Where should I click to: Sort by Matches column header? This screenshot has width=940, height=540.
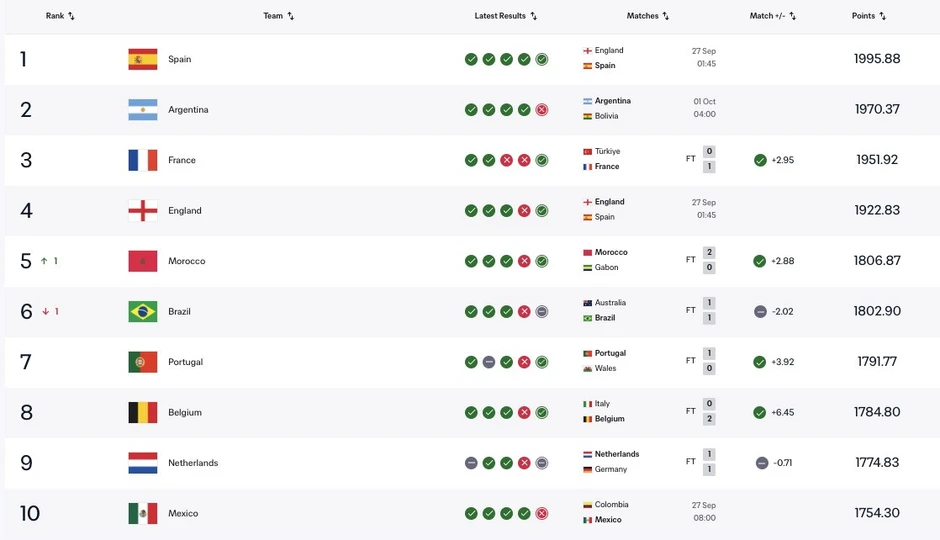(x=647, y=16)
